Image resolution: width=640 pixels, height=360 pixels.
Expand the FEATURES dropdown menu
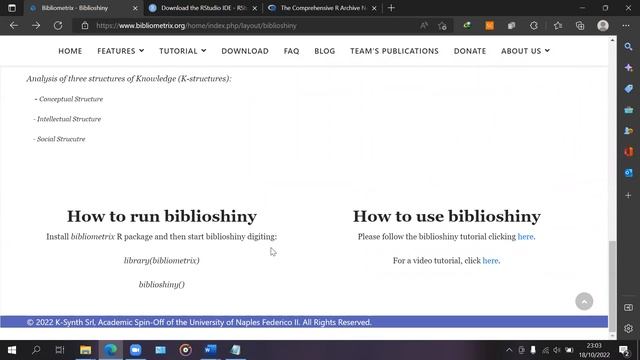tap(121, 51)
